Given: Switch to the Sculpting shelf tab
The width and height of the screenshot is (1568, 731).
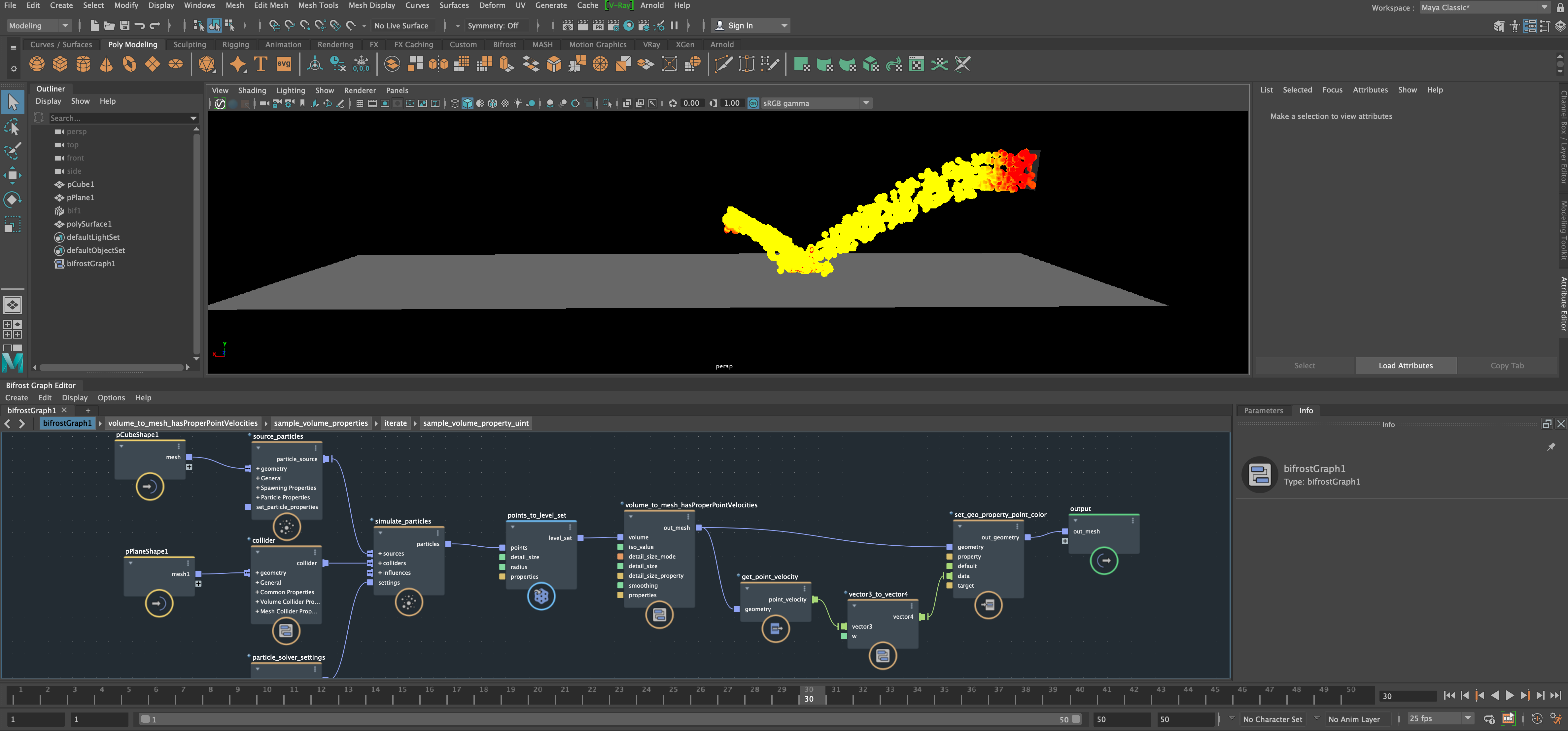Looking at the screenshot, I should 189,44.
